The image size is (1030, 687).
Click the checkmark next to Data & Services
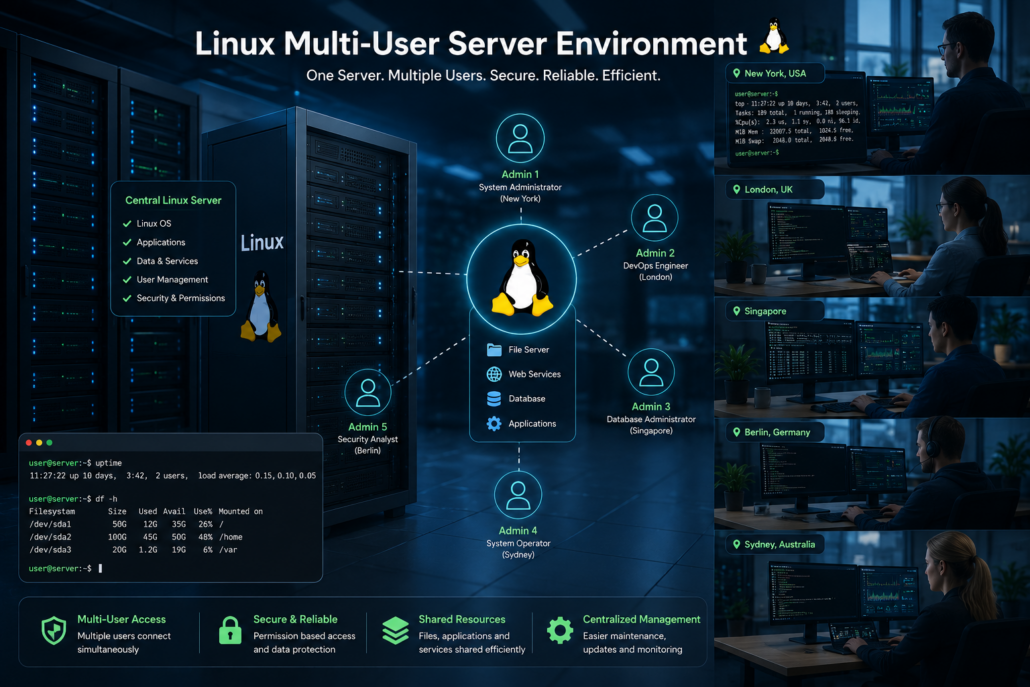point(127,261)
